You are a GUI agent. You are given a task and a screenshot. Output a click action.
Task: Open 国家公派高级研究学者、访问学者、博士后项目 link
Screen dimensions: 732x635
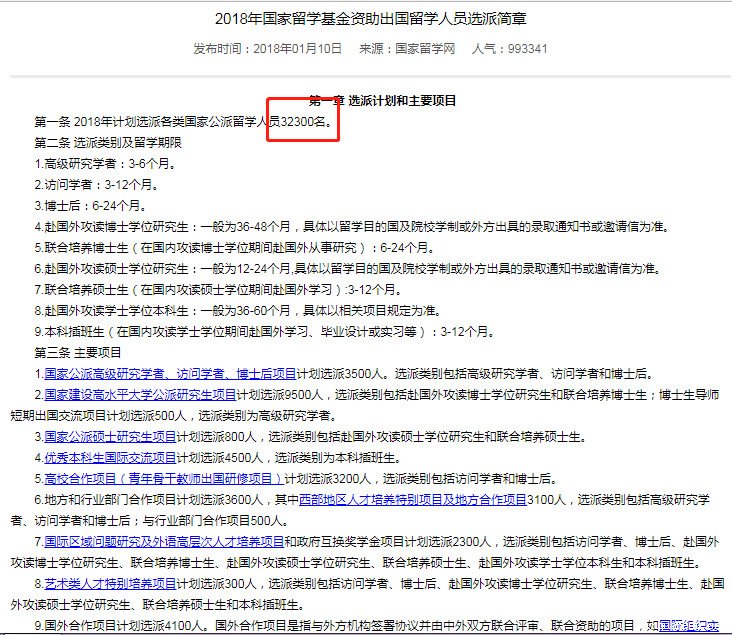170,374
